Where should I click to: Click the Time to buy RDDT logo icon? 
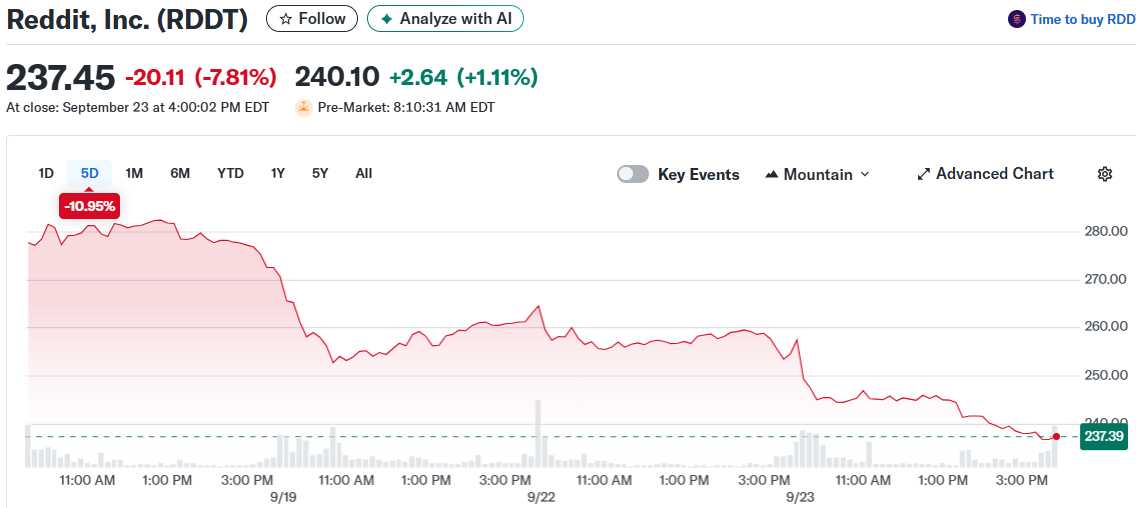click(x=1016, y=20)
